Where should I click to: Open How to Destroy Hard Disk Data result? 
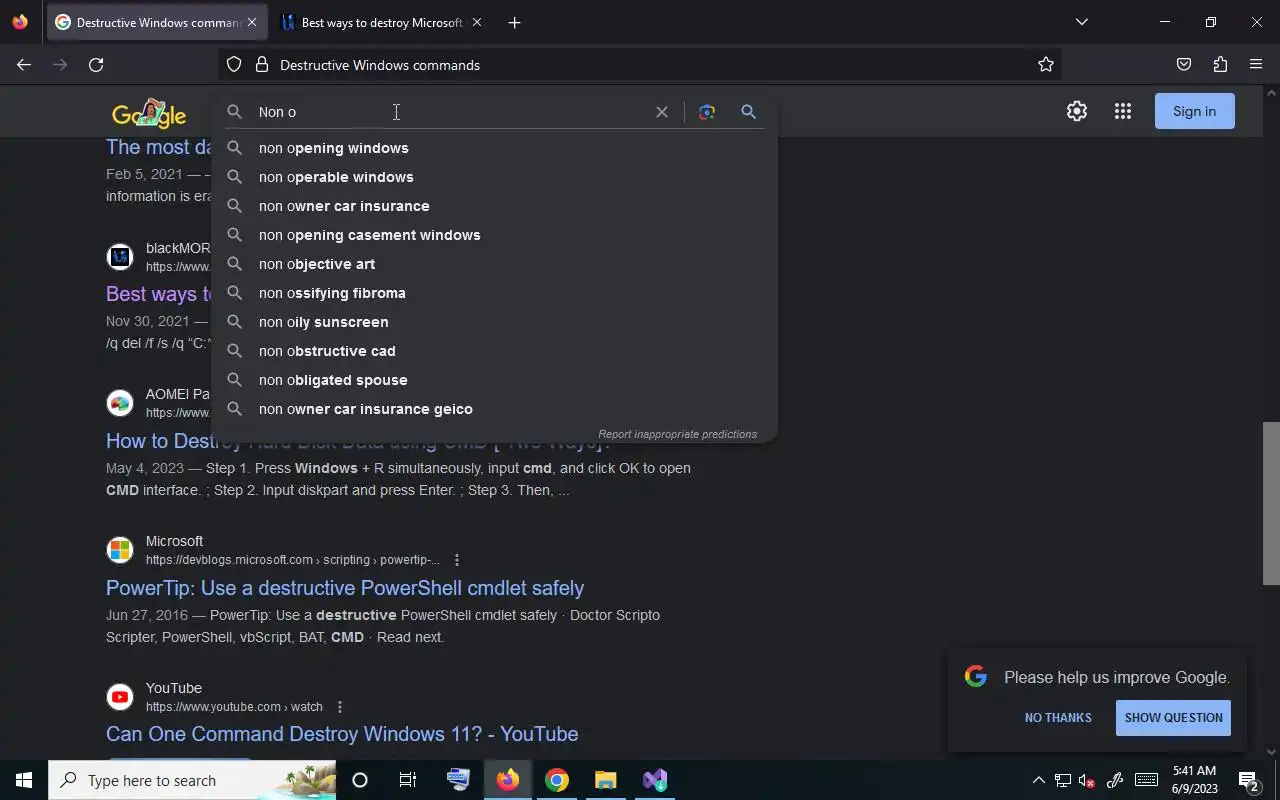pyautogui.click(x=358, y=441)
